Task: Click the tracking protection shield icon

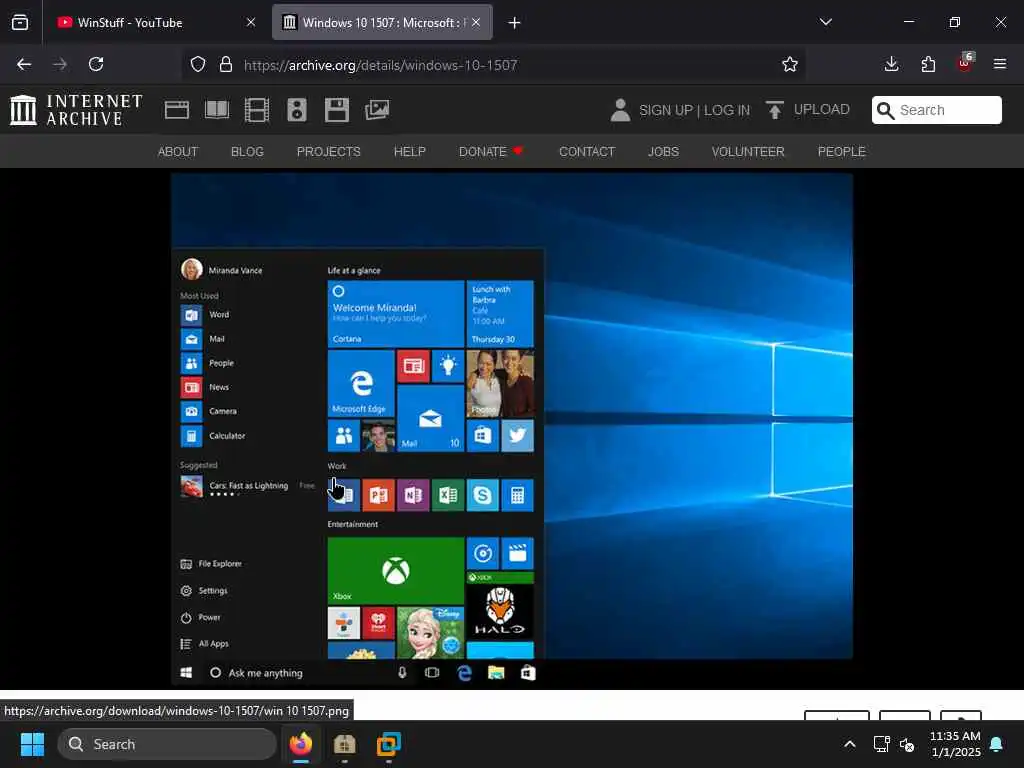Action: point(198,65)
